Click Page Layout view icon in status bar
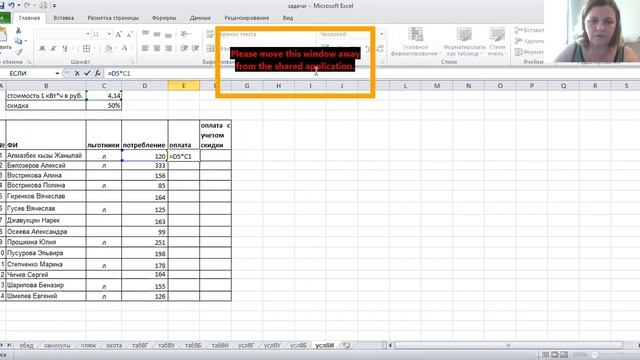Screen dimensions: 640x360 coord(555,355)
